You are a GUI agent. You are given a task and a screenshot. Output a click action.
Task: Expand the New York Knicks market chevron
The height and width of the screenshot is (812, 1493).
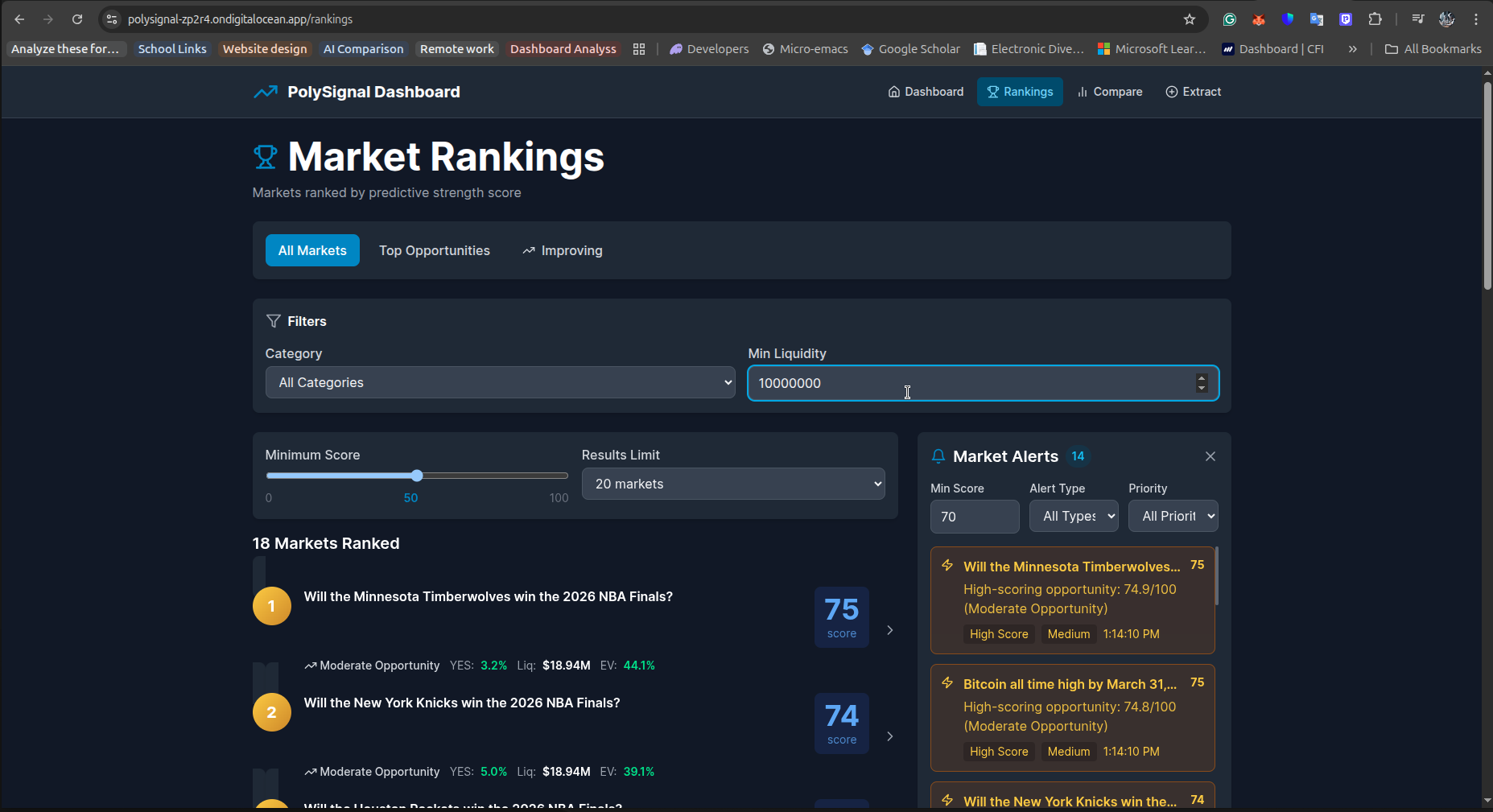pyautogui.click(x=890, y=736)
